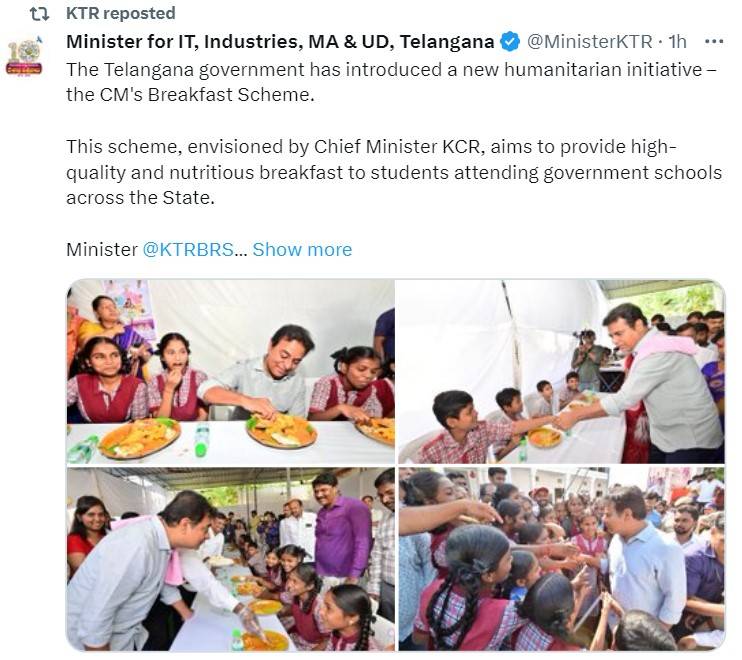Viewport: 742px width, 660px height.
Task: Click the repost arrows icon
Action: coord(39,14)
